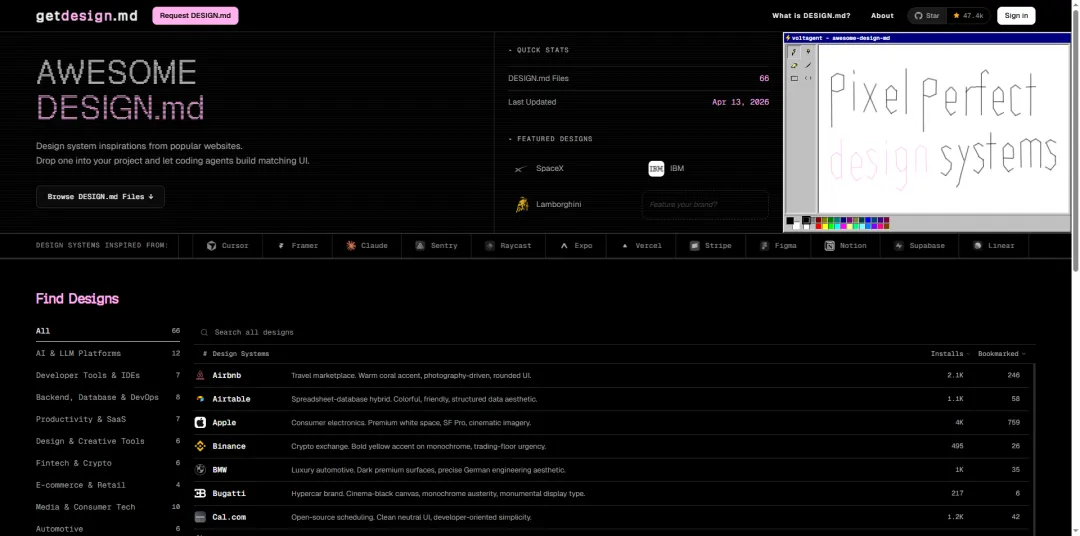Click the paint widget title bar
Viewport: 1080px width, 536px height.
tap(928, 38)
